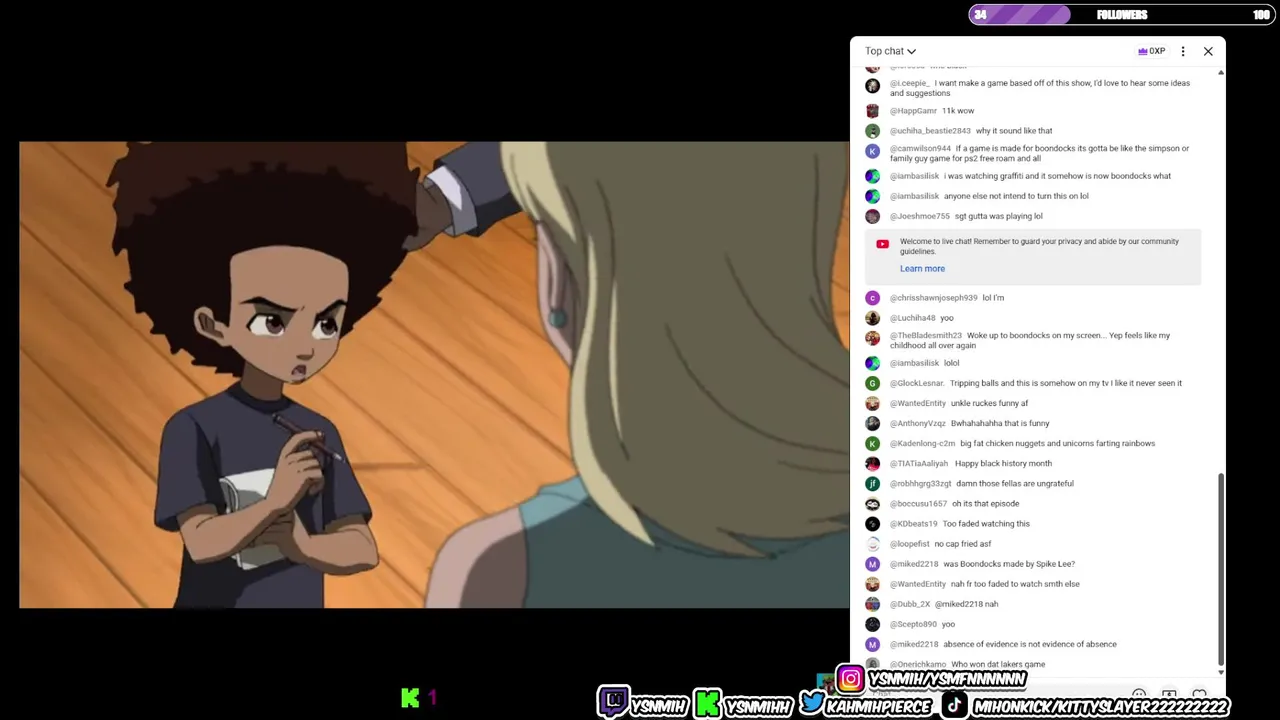Open the K avatar of @camwilson944
1280x720 pixels.
pos(872,151)
